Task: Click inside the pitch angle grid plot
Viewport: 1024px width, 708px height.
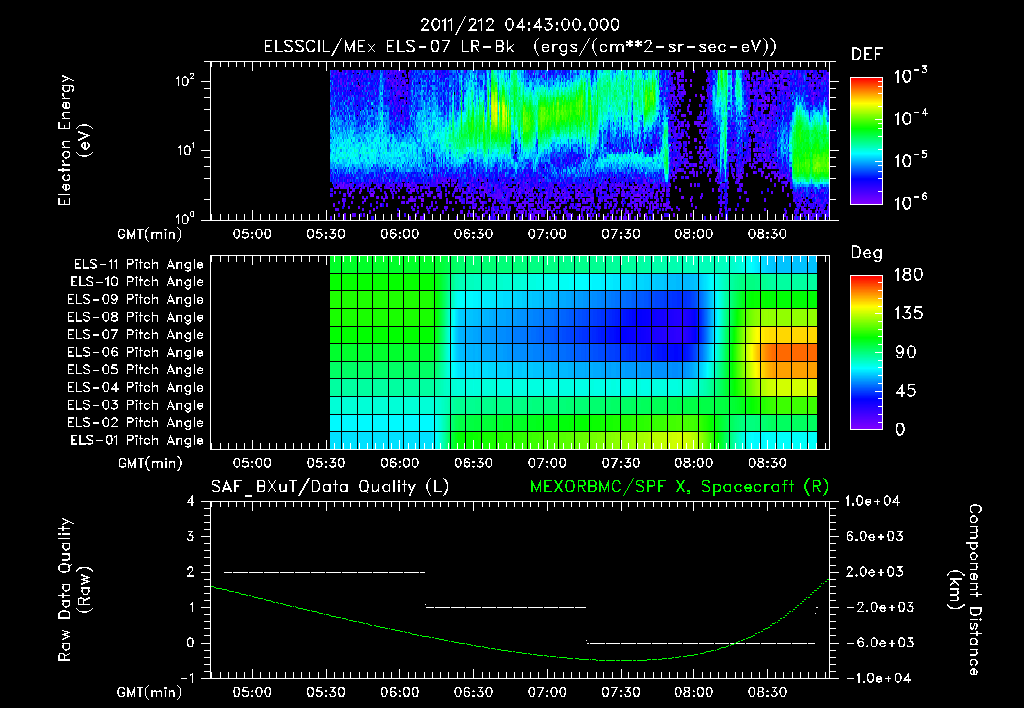Action: 520,352
